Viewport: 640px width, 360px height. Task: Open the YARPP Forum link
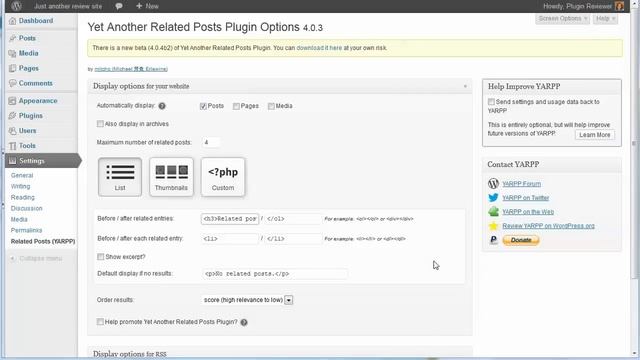coord(522,184)
